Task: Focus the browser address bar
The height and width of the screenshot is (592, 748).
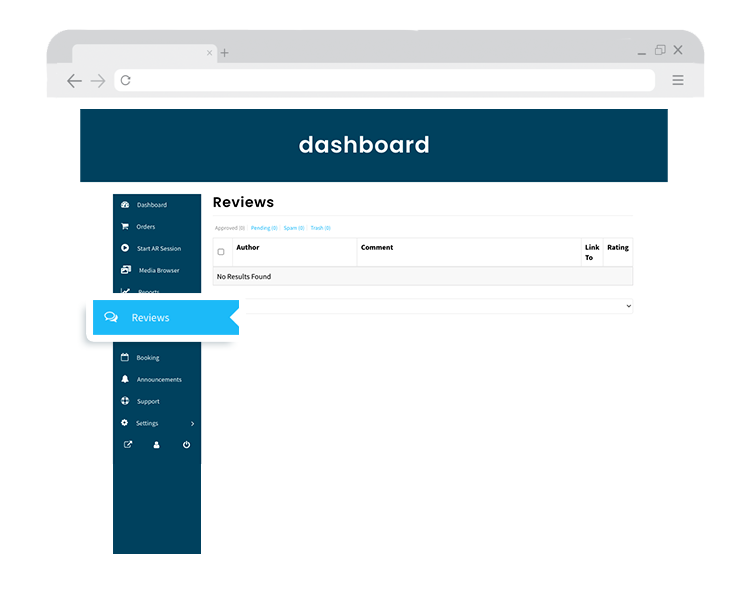Action: 384,80
